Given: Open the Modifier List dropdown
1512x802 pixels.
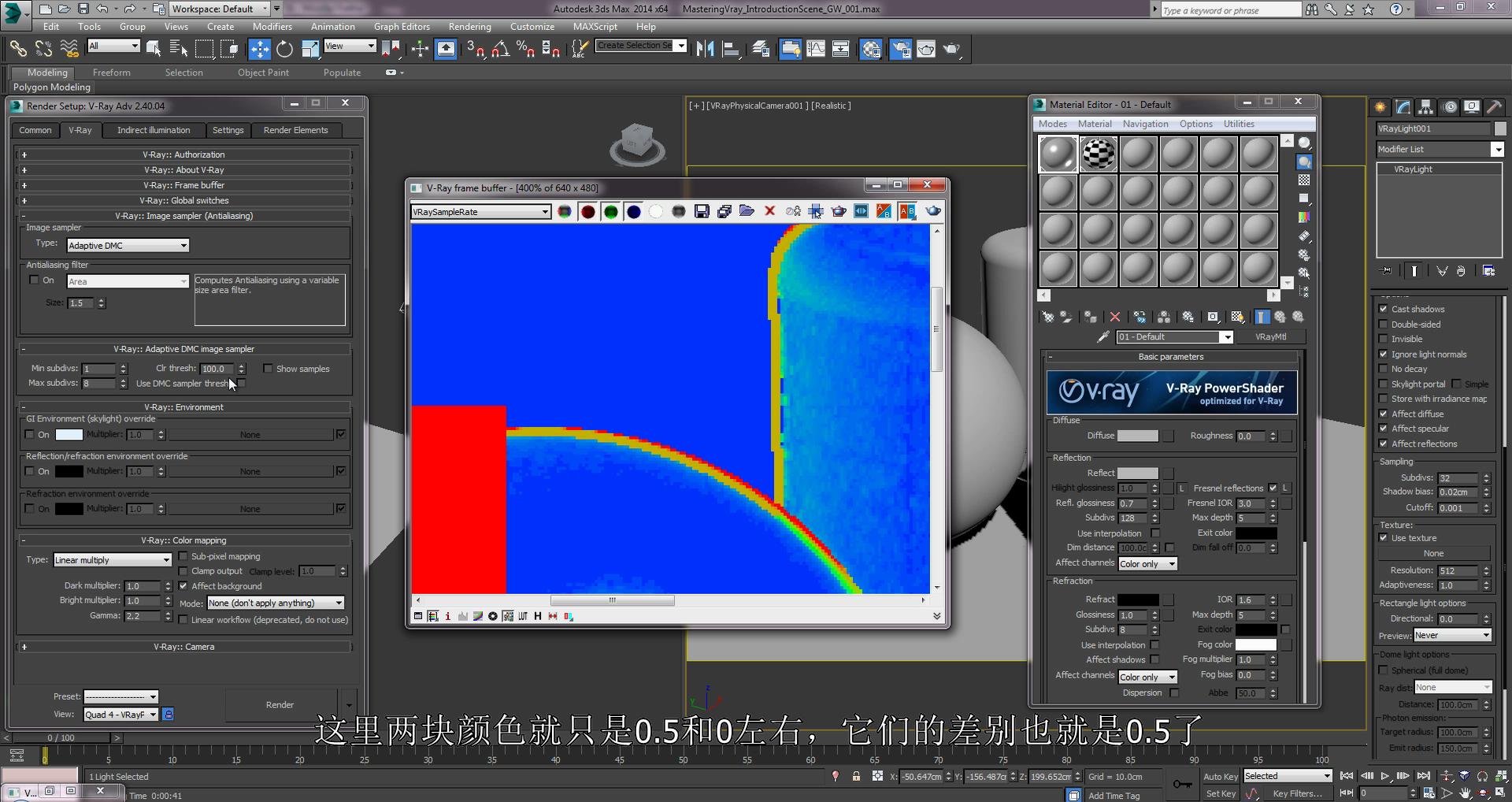Looking at the screenshot, I should click(1440, 149).
